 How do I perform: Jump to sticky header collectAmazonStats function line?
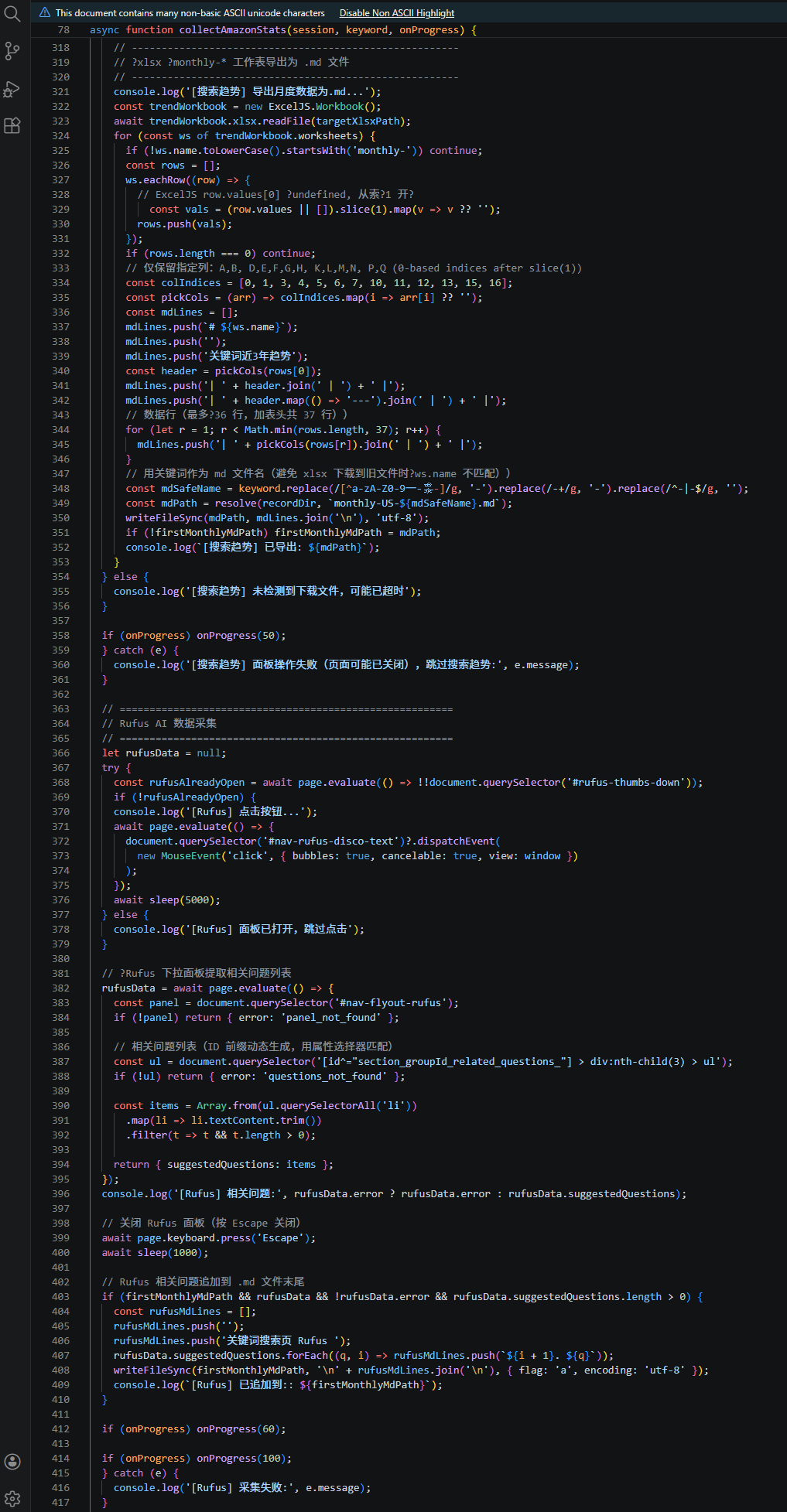282,30
